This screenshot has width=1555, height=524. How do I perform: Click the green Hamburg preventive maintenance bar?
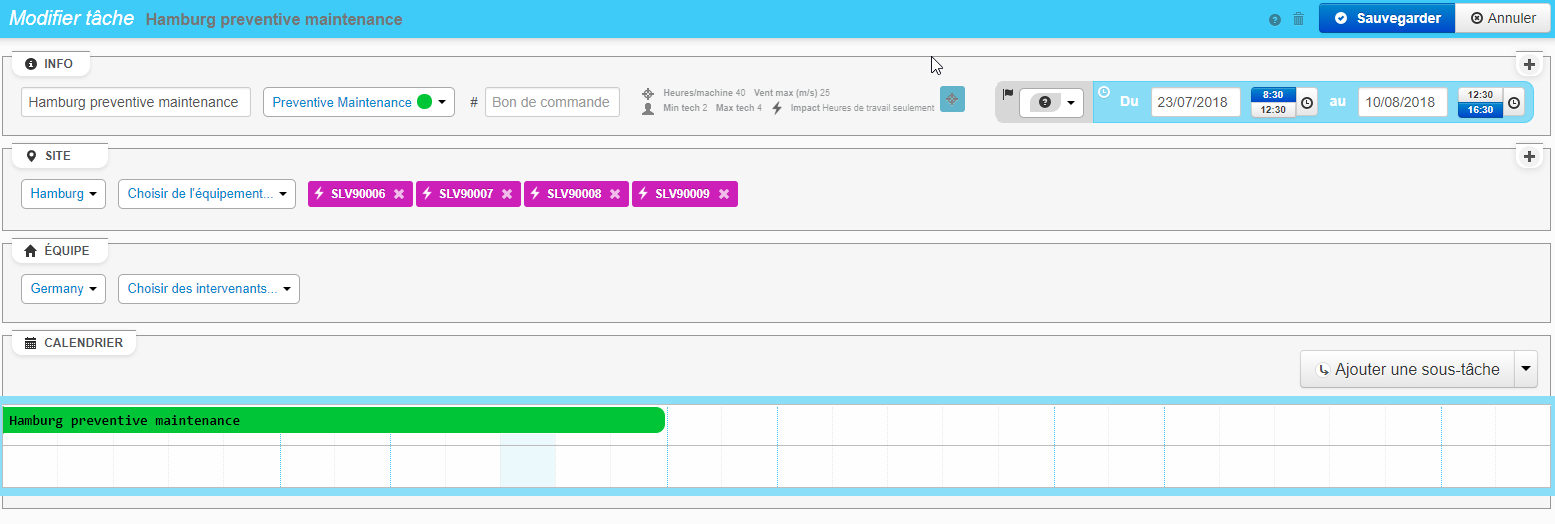pyautogui.click(x=334, y=420)
